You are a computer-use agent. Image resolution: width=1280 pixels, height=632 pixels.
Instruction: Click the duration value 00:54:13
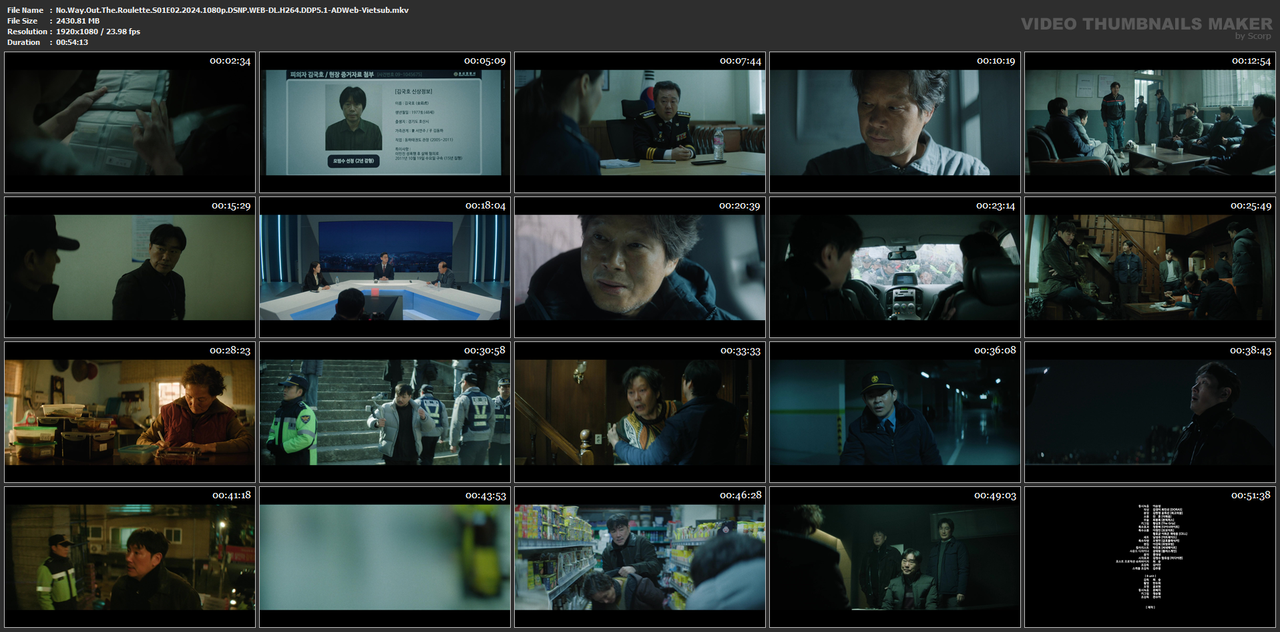[x=72, y=42]
